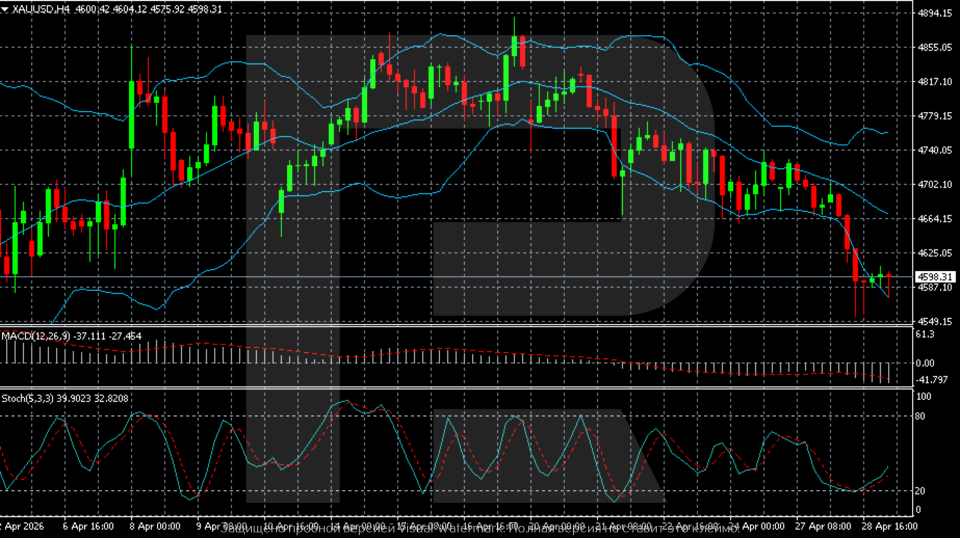960x538 pixels.
Task: Click the 4740.00 level on price scale
Action: click(932, 150)
